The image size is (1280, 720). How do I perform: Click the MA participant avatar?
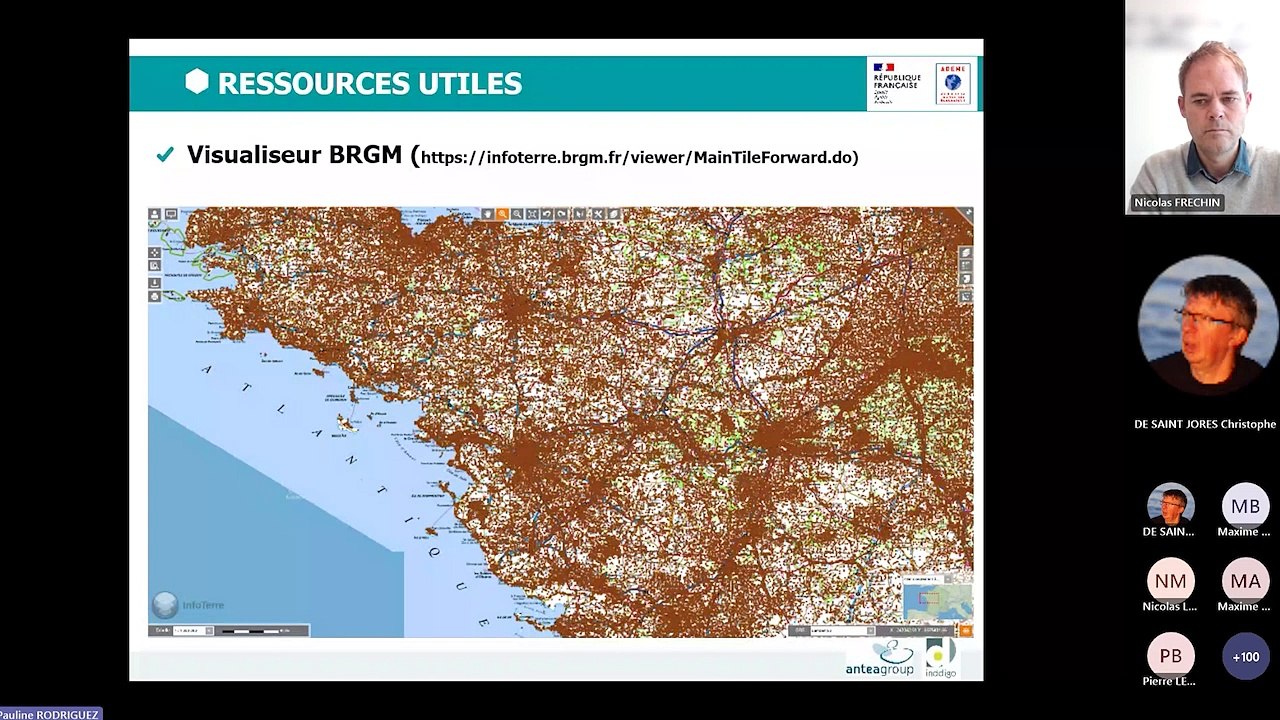click(1245, 581)
